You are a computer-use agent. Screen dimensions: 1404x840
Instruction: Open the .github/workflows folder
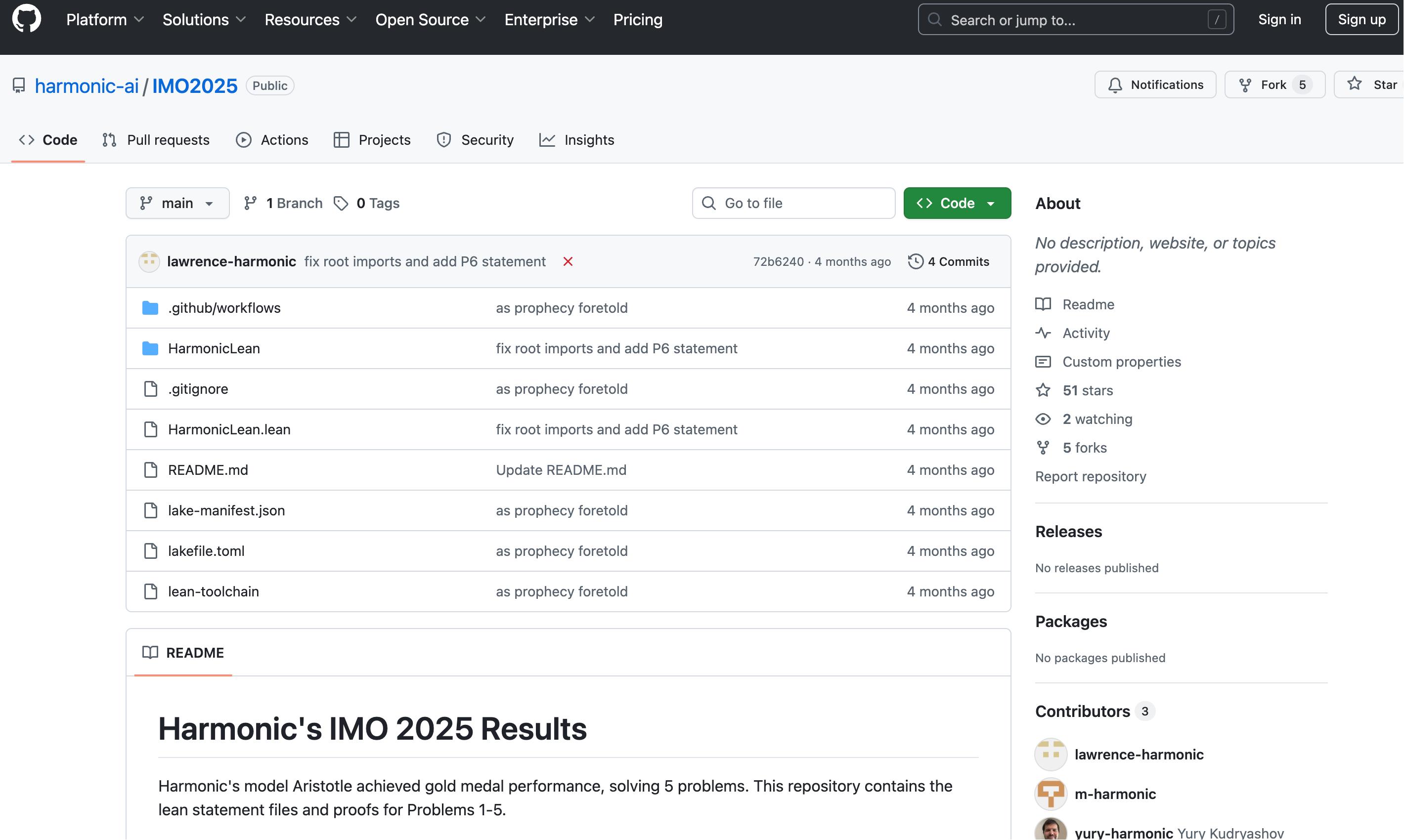click(224, 308)
